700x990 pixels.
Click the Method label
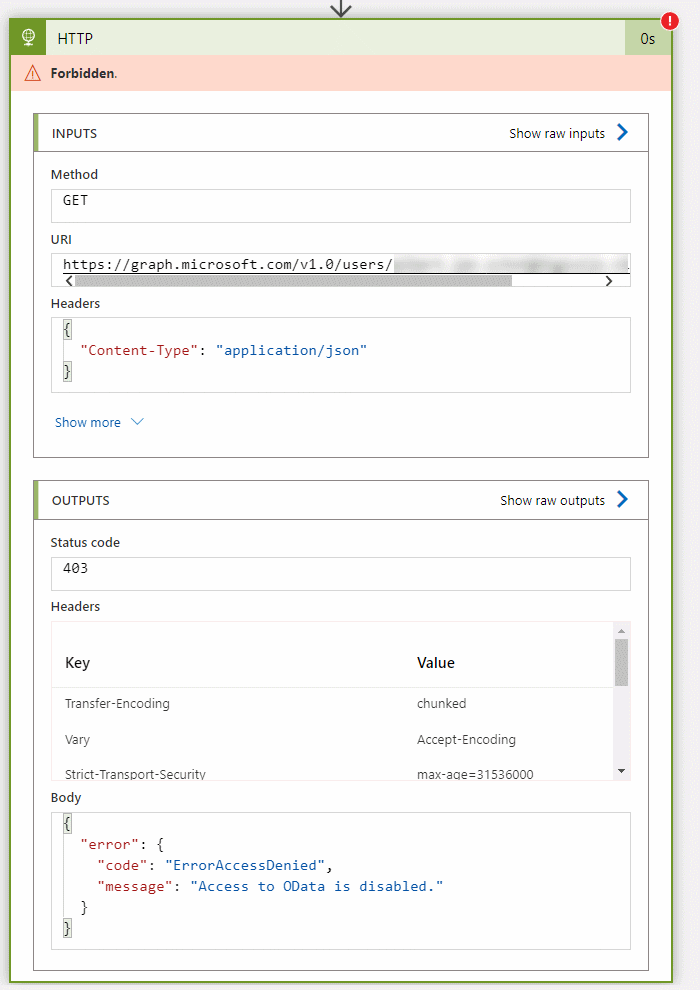tap(74, 174)
